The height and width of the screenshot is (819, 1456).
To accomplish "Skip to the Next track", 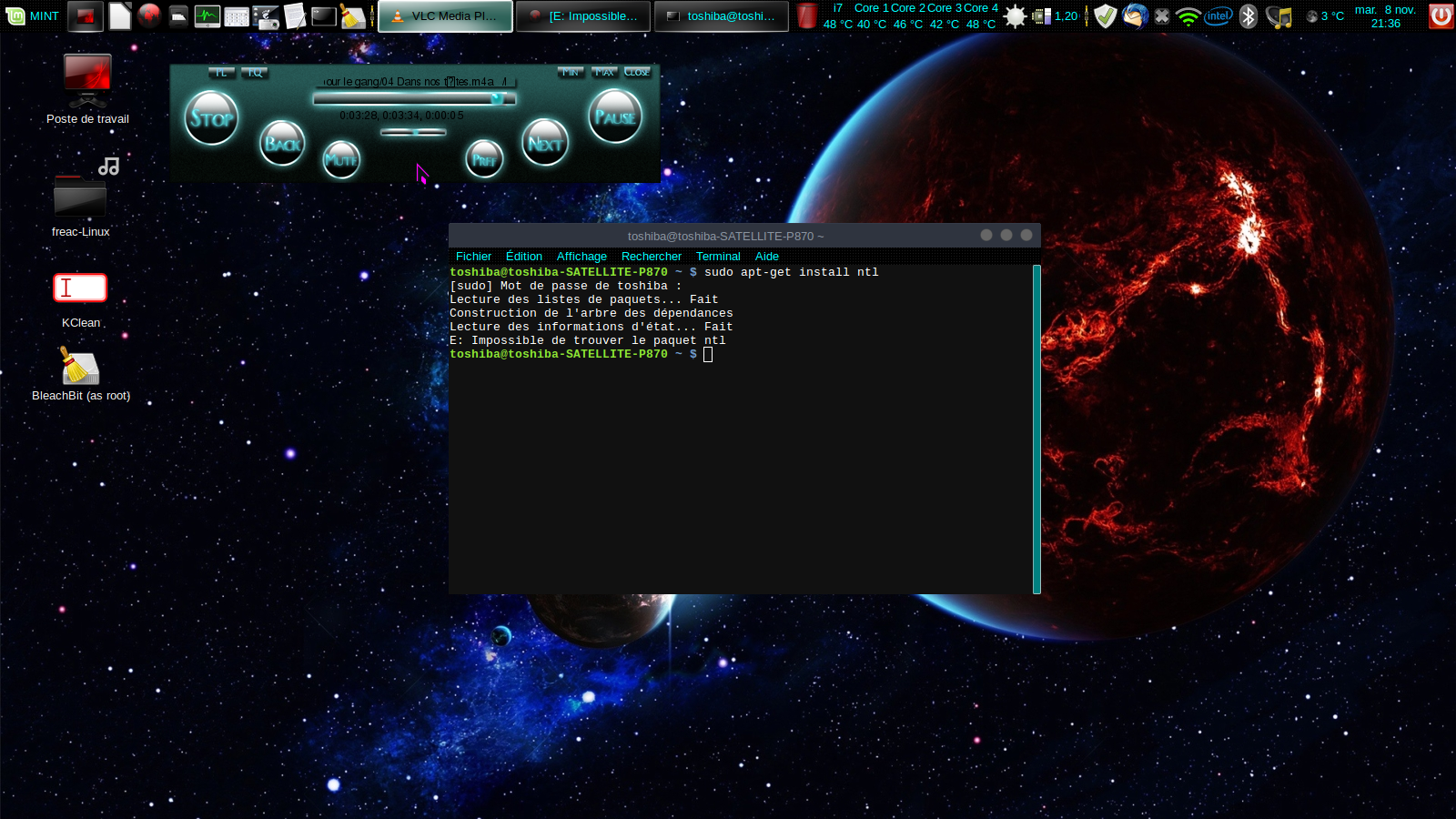I will [x=545, y=143].
